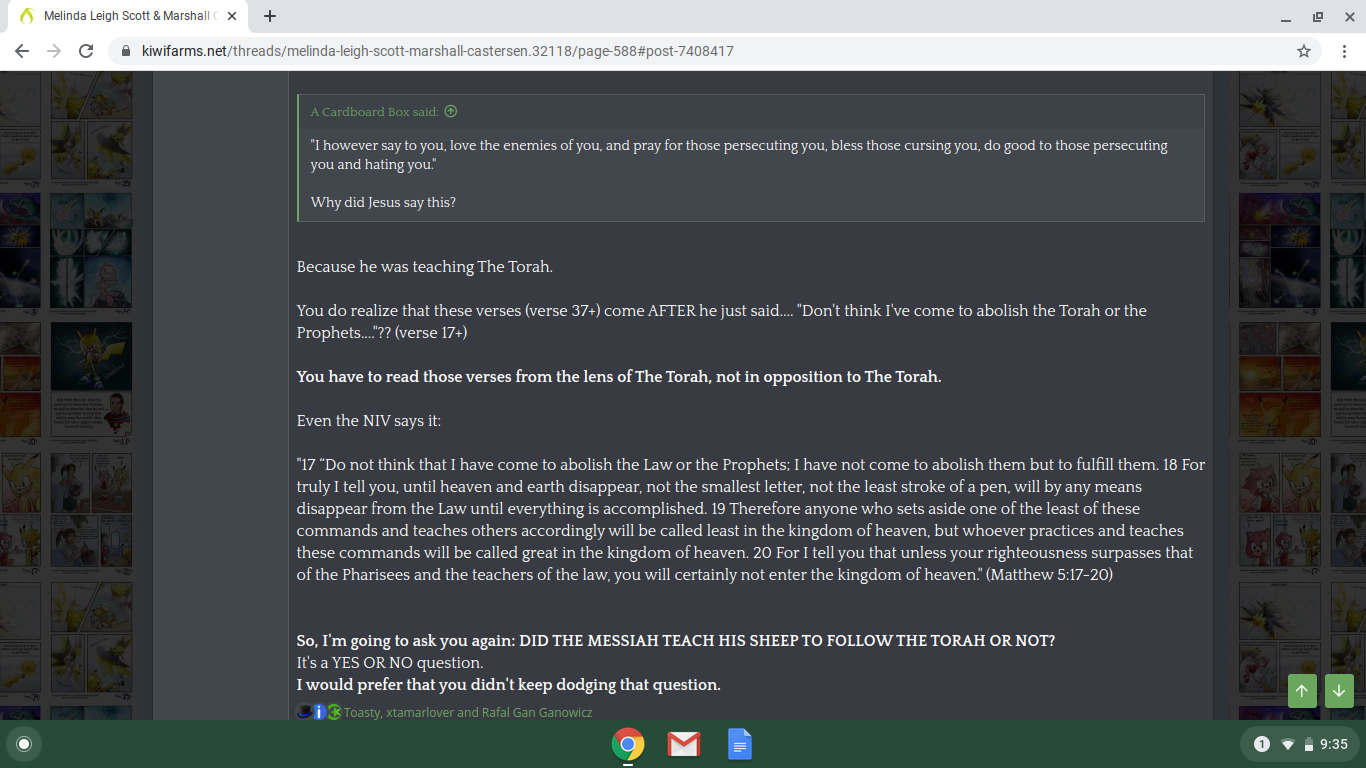Screen dimensions: 1366x768
Task: Reload the page with refresh icon
Action: tap(86, 51)
